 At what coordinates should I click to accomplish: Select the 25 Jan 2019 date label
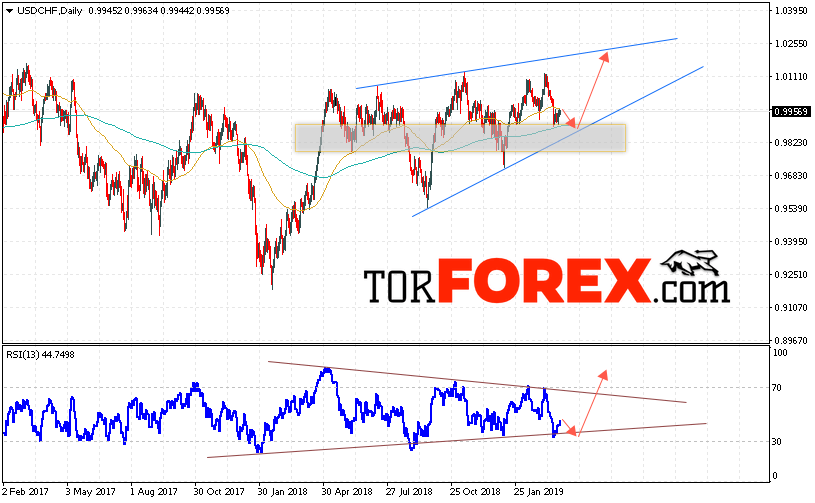click(x=538, y=492)
